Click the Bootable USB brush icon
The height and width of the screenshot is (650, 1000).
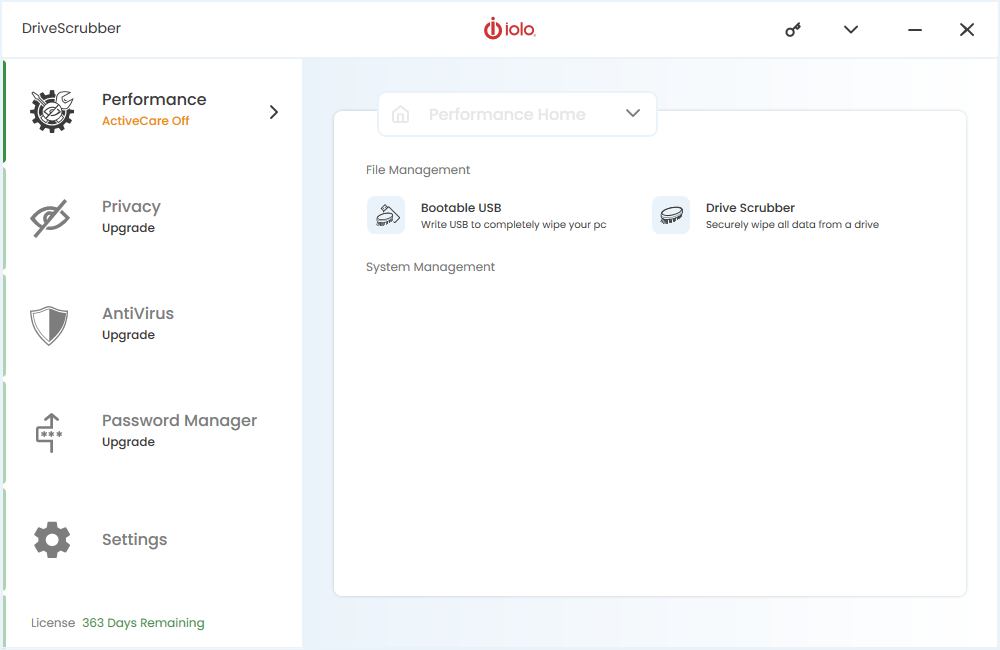pyautogui.click(x=386, y=215)
